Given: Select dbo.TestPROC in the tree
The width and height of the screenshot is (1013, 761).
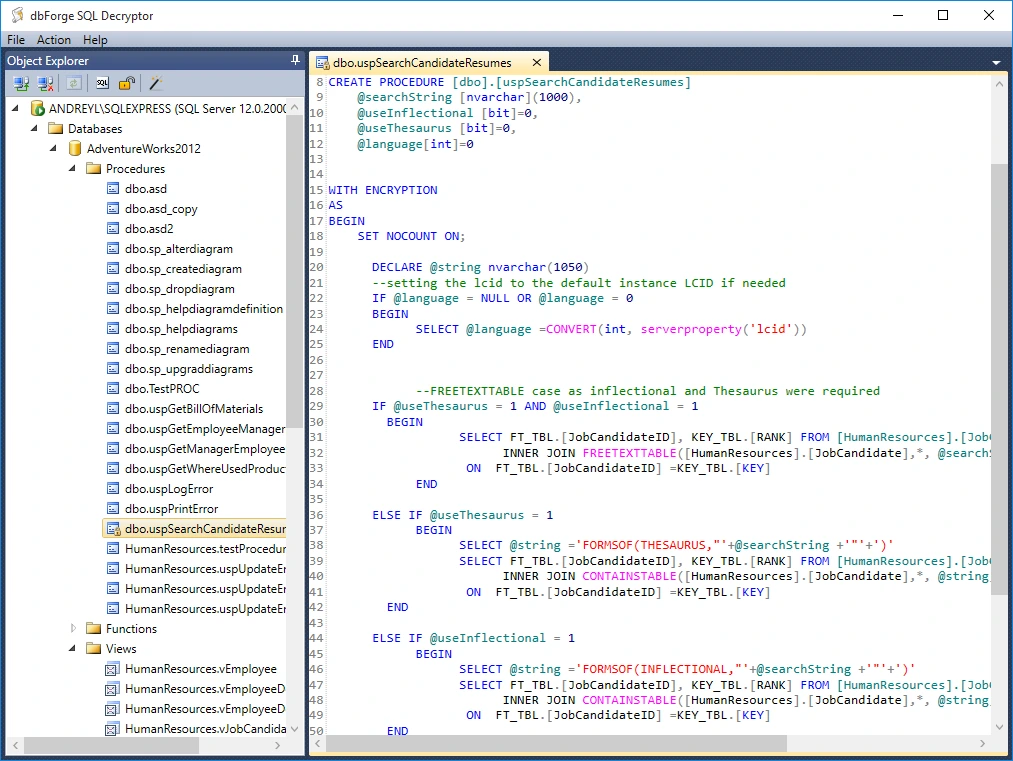Looking at the screenshot, I should pos(162,389).
